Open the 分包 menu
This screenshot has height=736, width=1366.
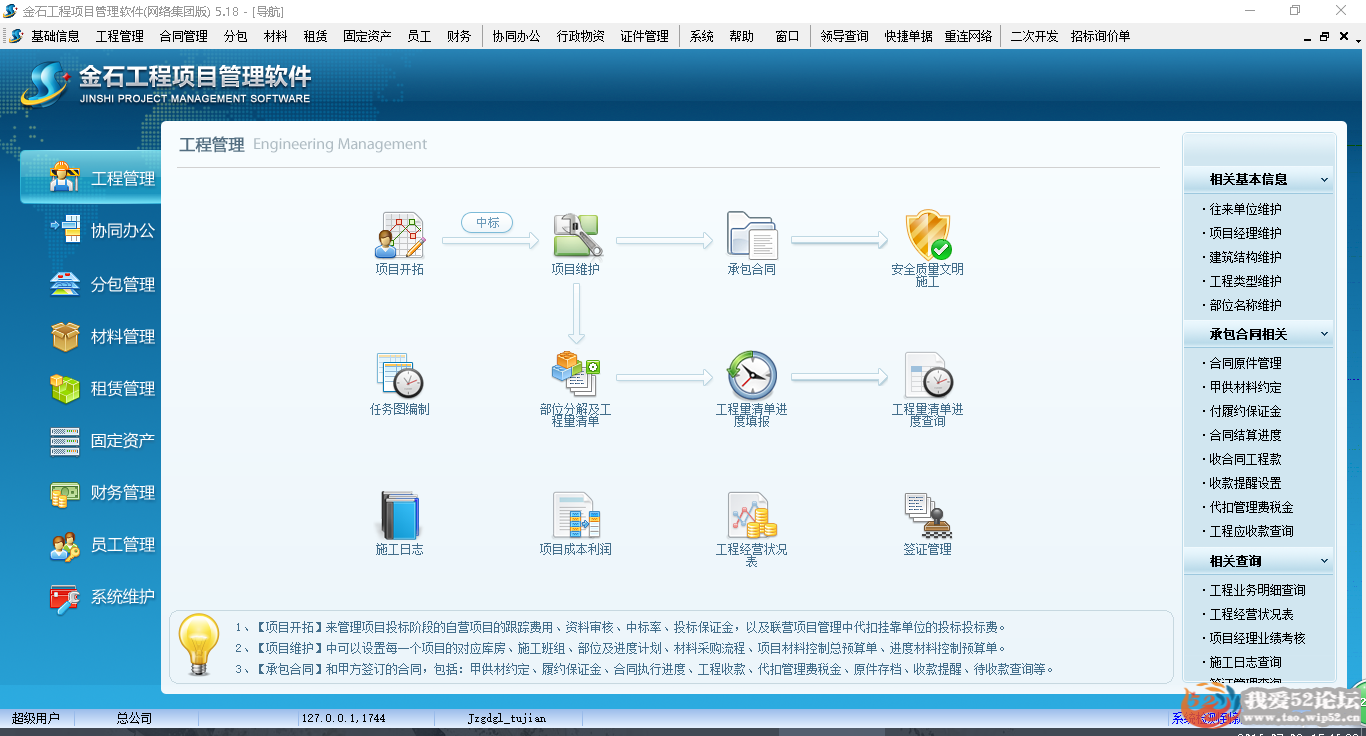click(236, 36)
